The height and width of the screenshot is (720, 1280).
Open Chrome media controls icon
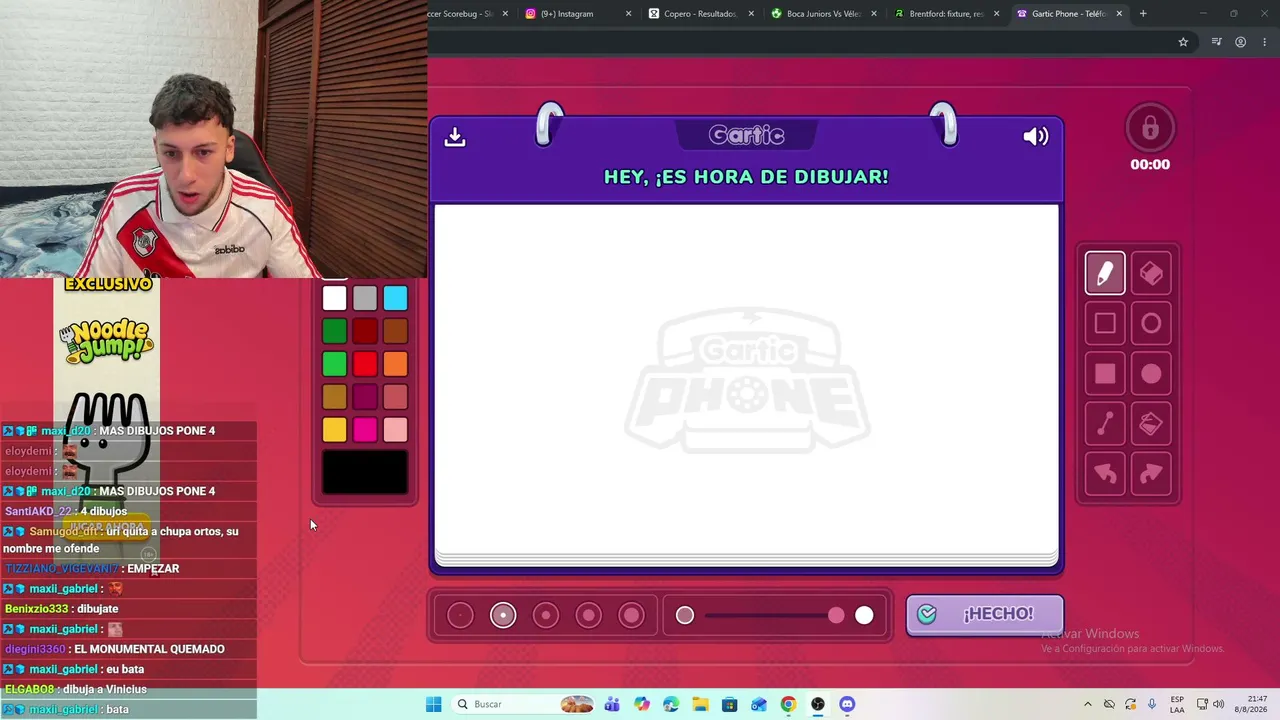[1216, 42]
